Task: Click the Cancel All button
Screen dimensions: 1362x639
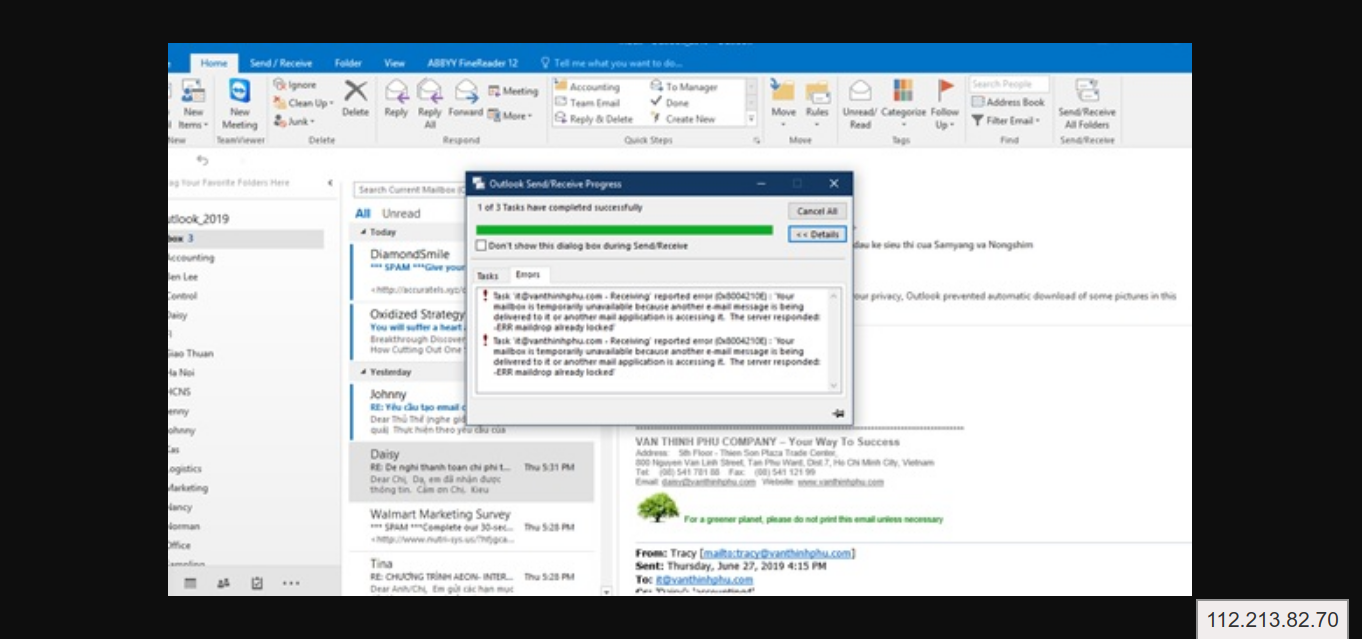Action: (817, 211)
